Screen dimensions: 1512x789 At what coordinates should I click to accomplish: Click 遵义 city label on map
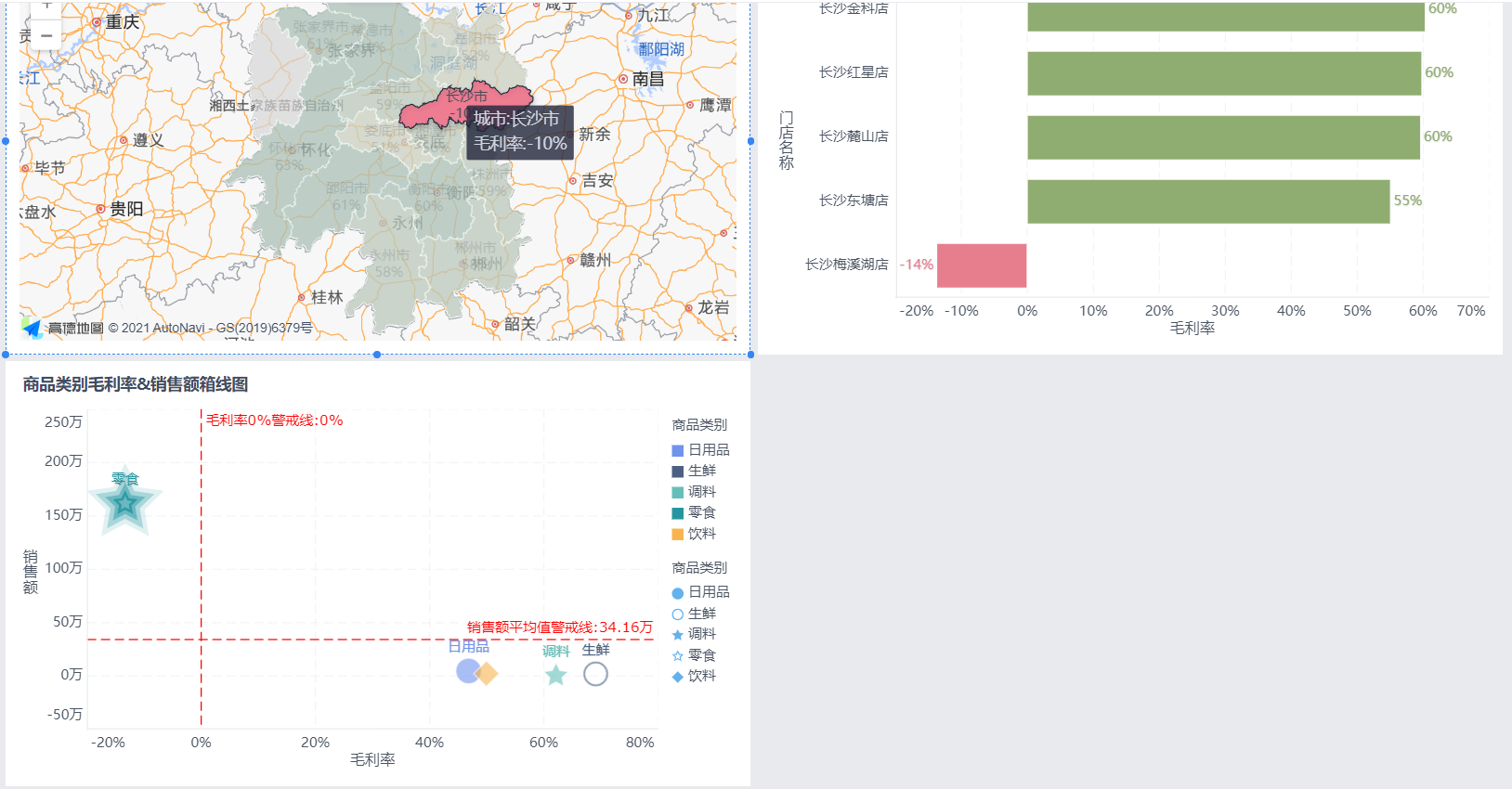pyautogui.click(x=148, y=141)
